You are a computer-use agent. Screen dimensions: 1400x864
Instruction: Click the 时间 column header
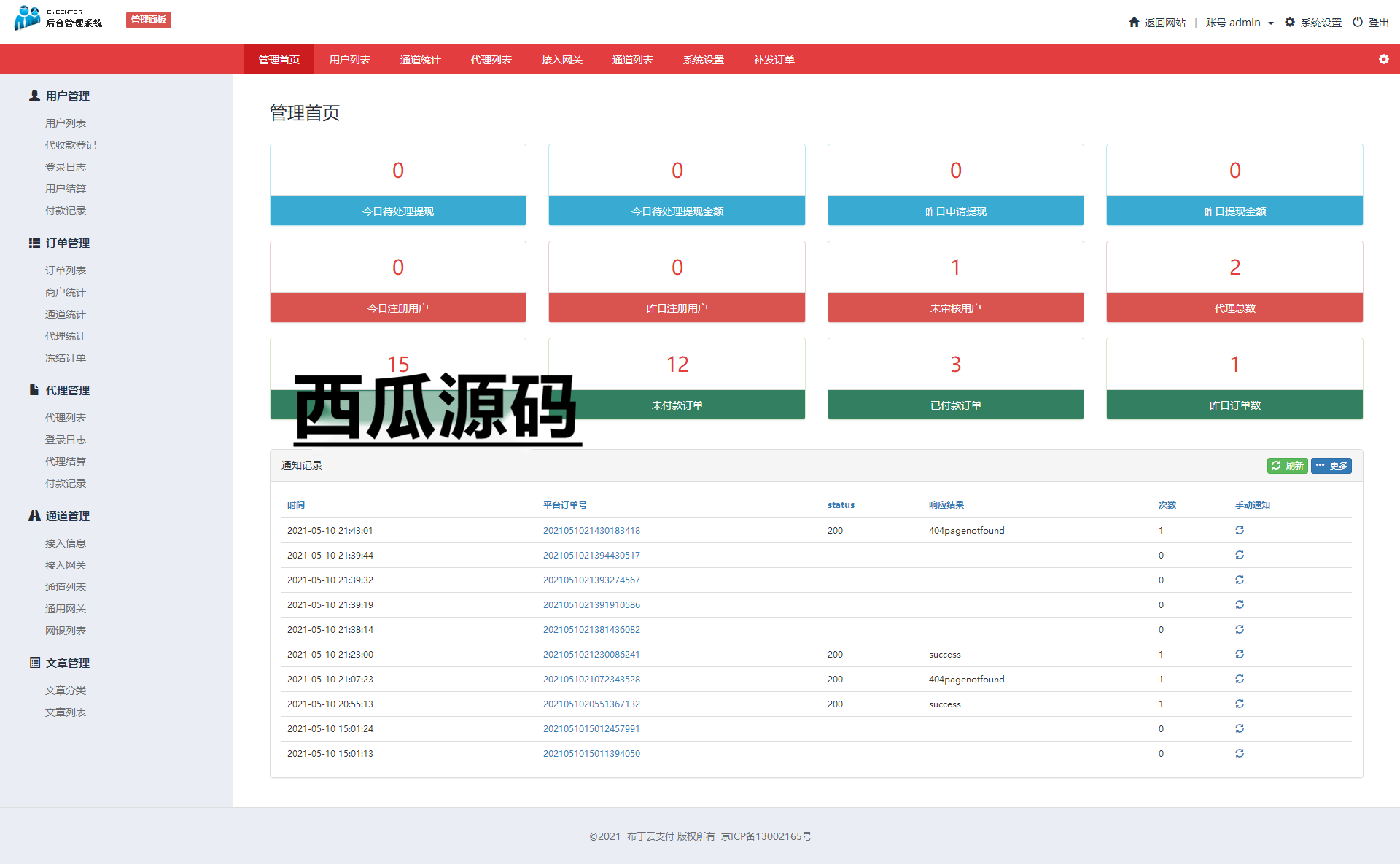(x=296, y=505)
